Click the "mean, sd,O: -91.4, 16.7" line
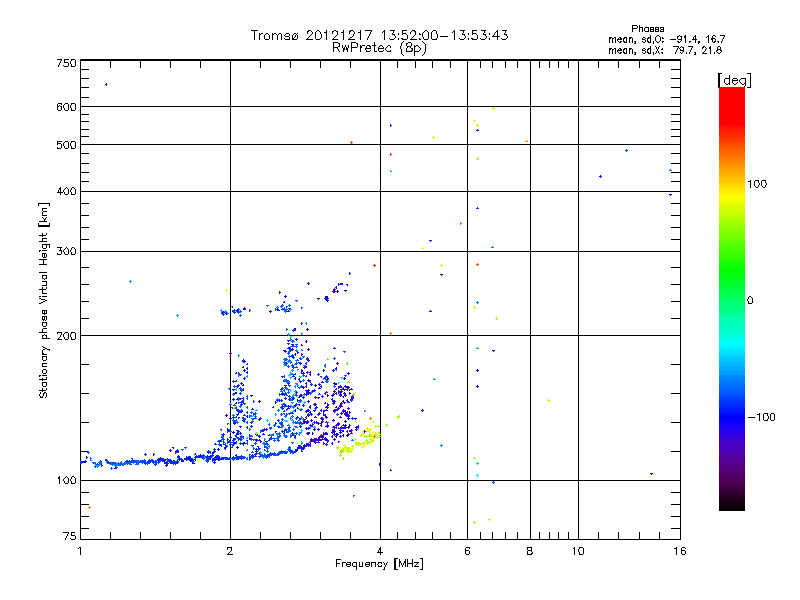800x600 pixels. (x=666, y=39)
